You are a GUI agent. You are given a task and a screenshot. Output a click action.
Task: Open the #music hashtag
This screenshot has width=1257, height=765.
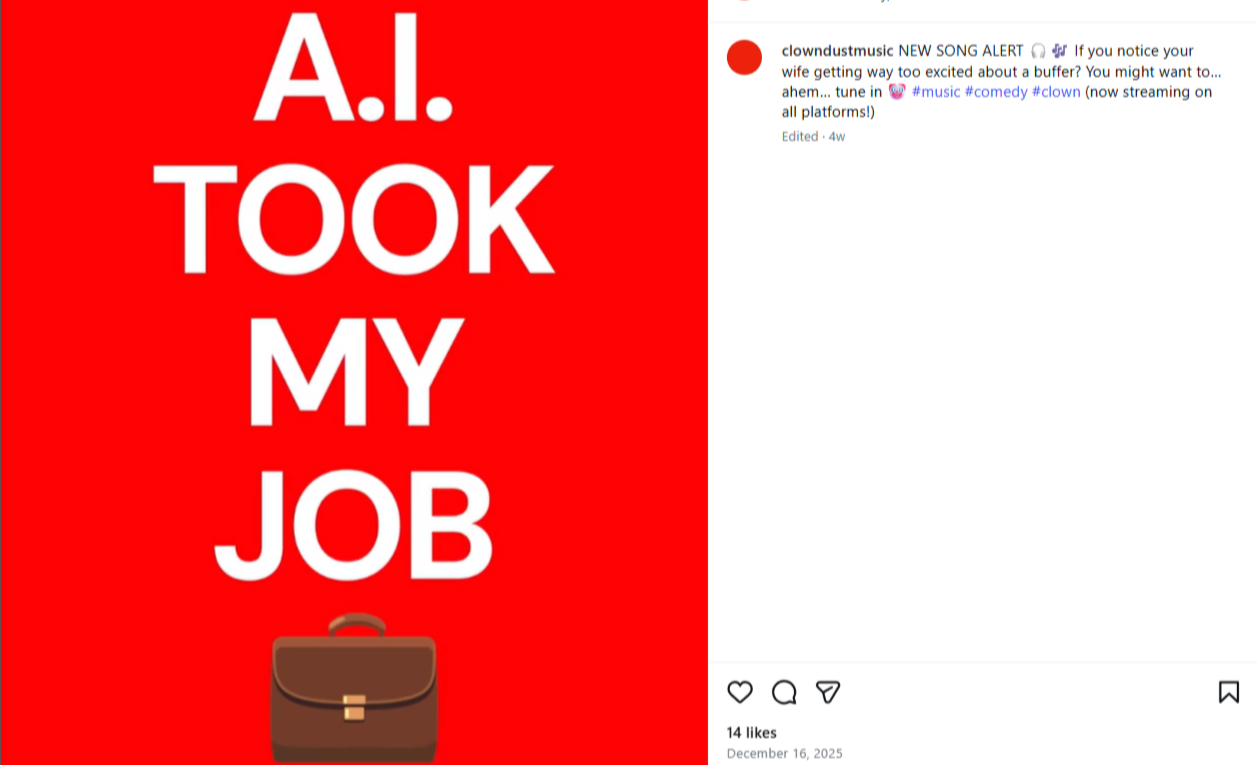(936, 92)
